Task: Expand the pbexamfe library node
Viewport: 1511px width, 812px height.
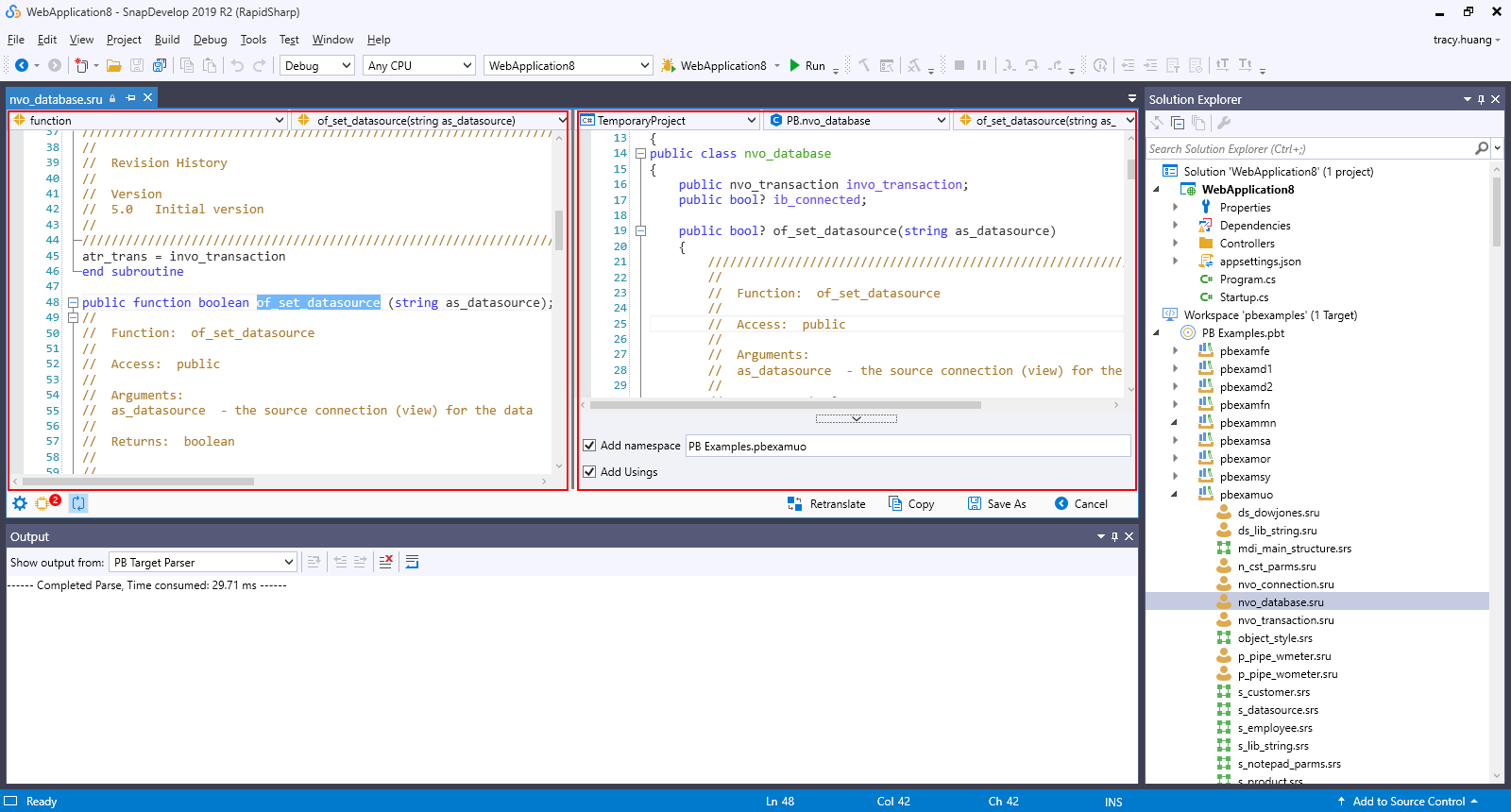Action: pyautogui.click(x=1175, y=351)
